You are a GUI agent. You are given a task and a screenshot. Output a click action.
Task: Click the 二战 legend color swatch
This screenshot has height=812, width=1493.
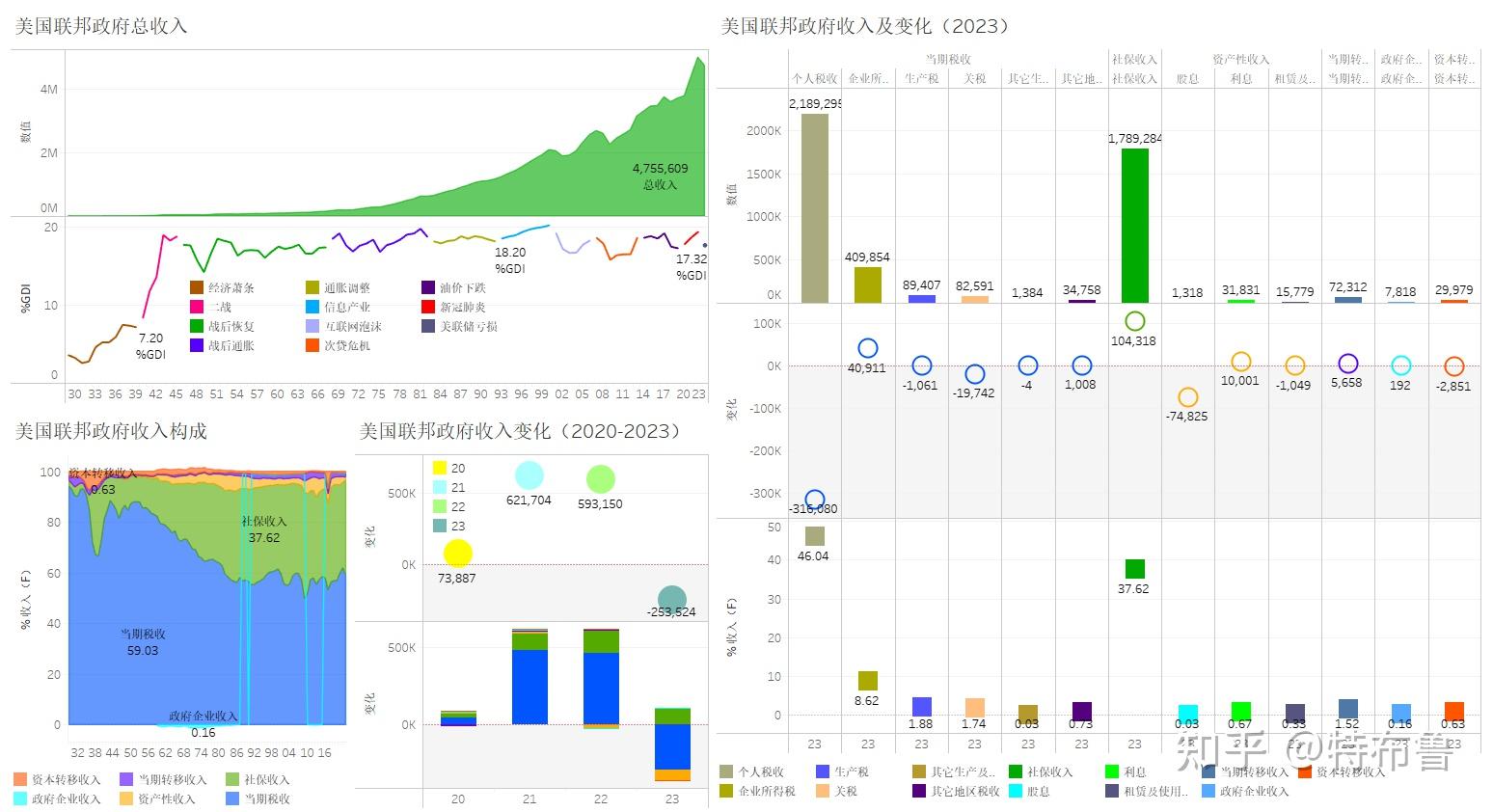tap(197, 307)
